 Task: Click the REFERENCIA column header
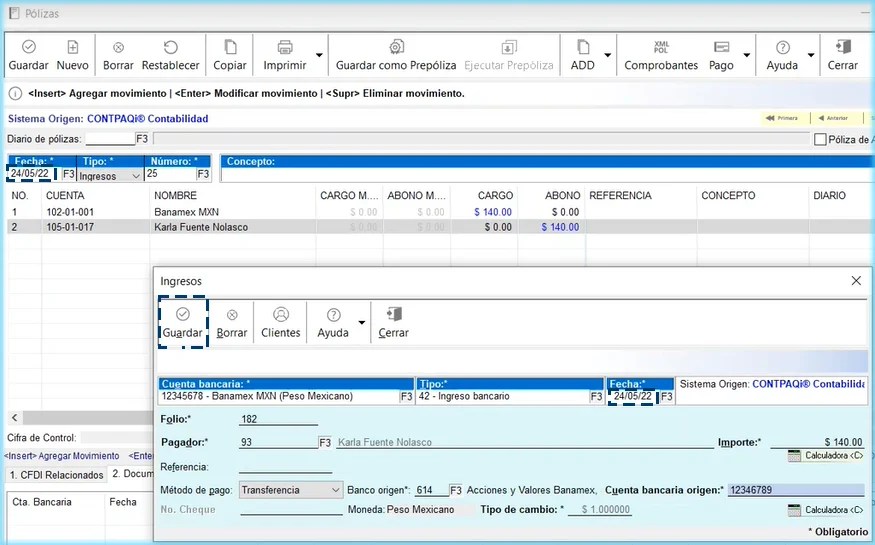(x=621, y=196)
